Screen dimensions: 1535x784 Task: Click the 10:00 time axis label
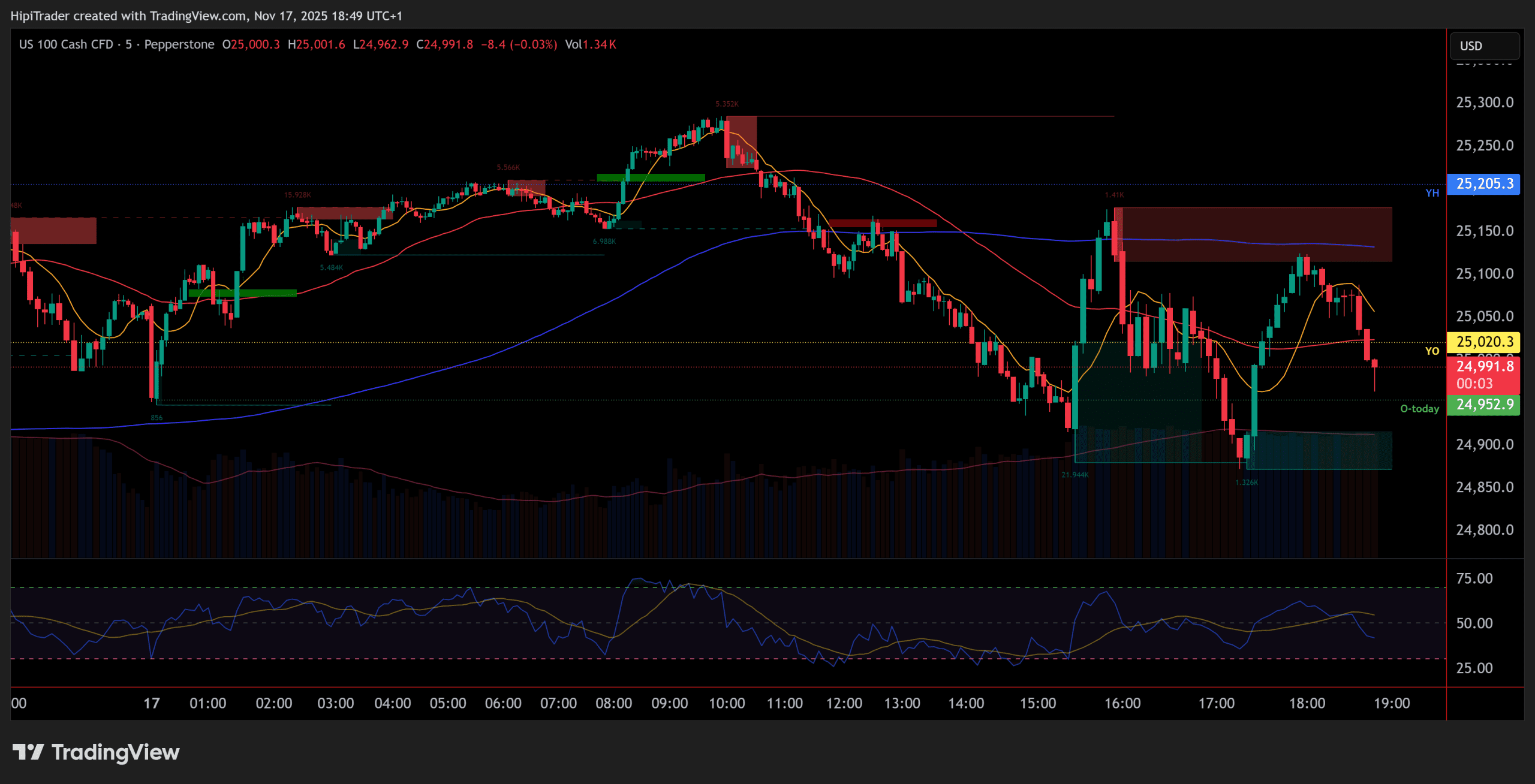pyautogui.click(x=727, y=703)
